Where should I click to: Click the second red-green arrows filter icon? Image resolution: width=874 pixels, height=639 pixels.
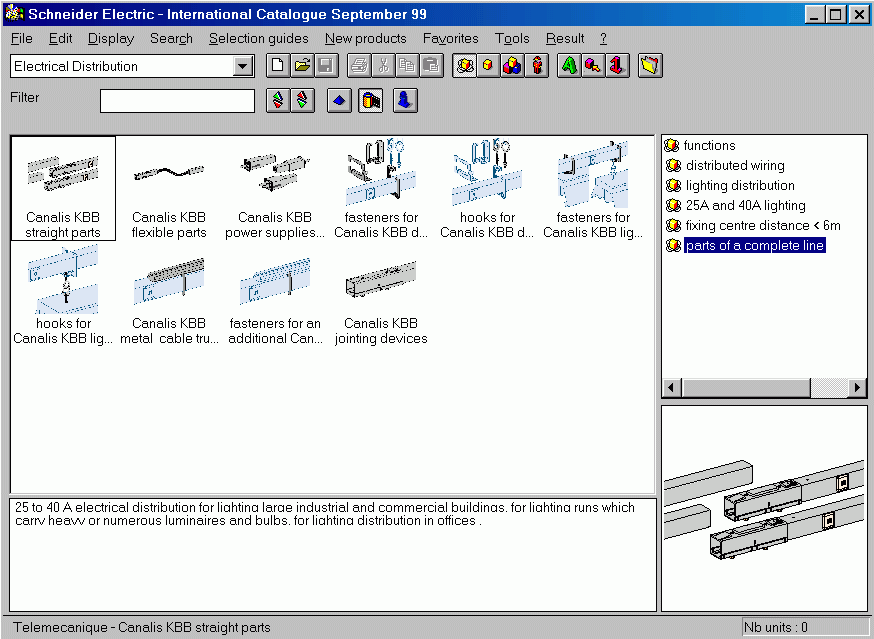coord(302,101)
